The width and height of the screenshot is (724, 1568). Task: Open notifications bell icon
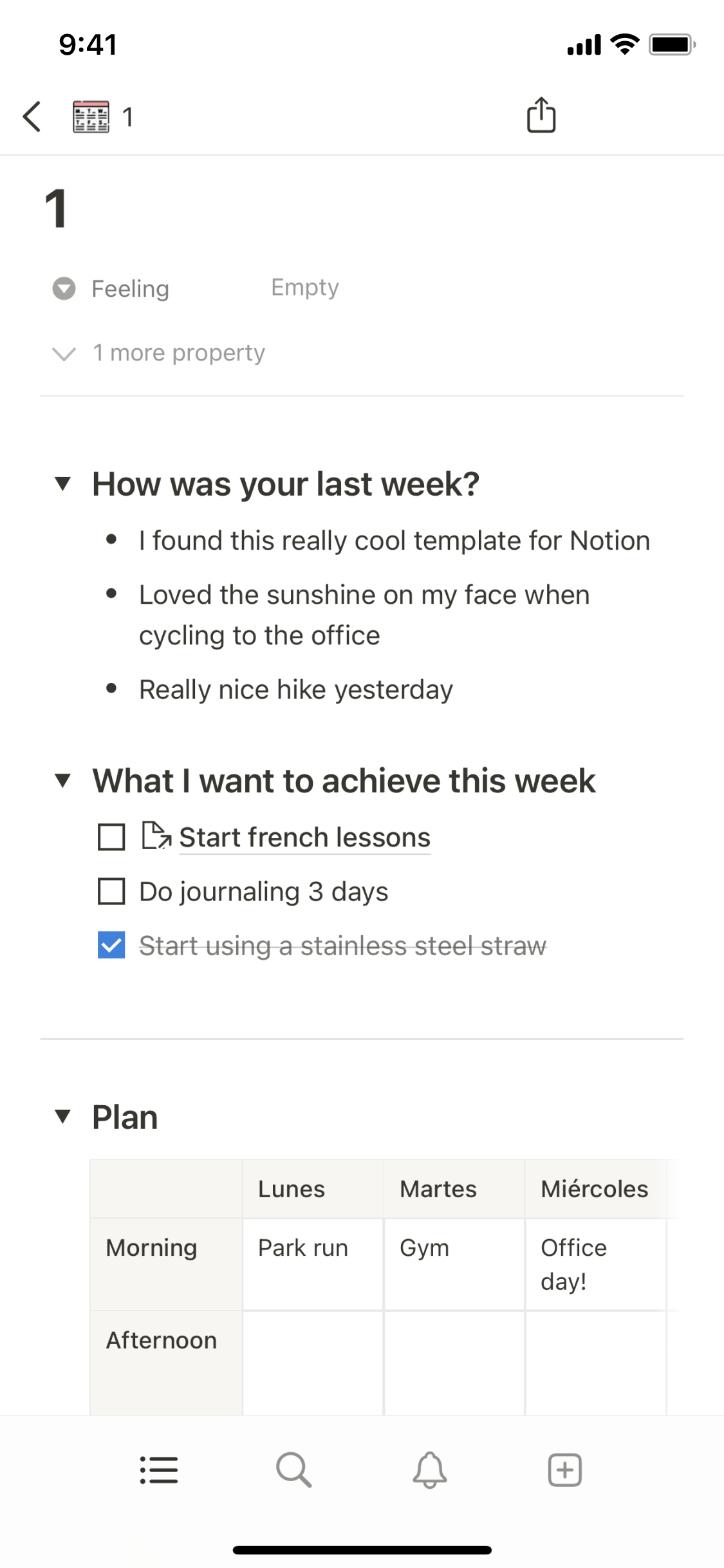click(x=429, y=1470)
